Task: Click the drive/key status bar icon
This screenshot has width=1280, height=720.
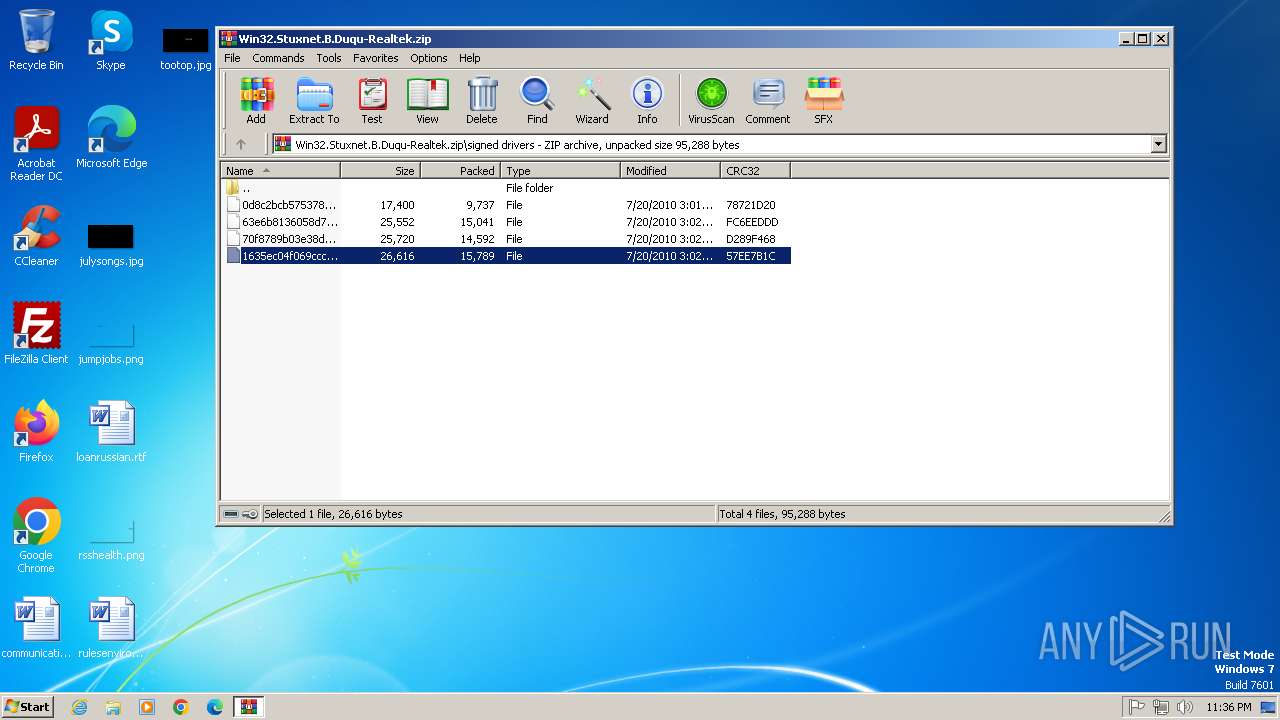Action: pyautogui.click(x=241, y=514)
